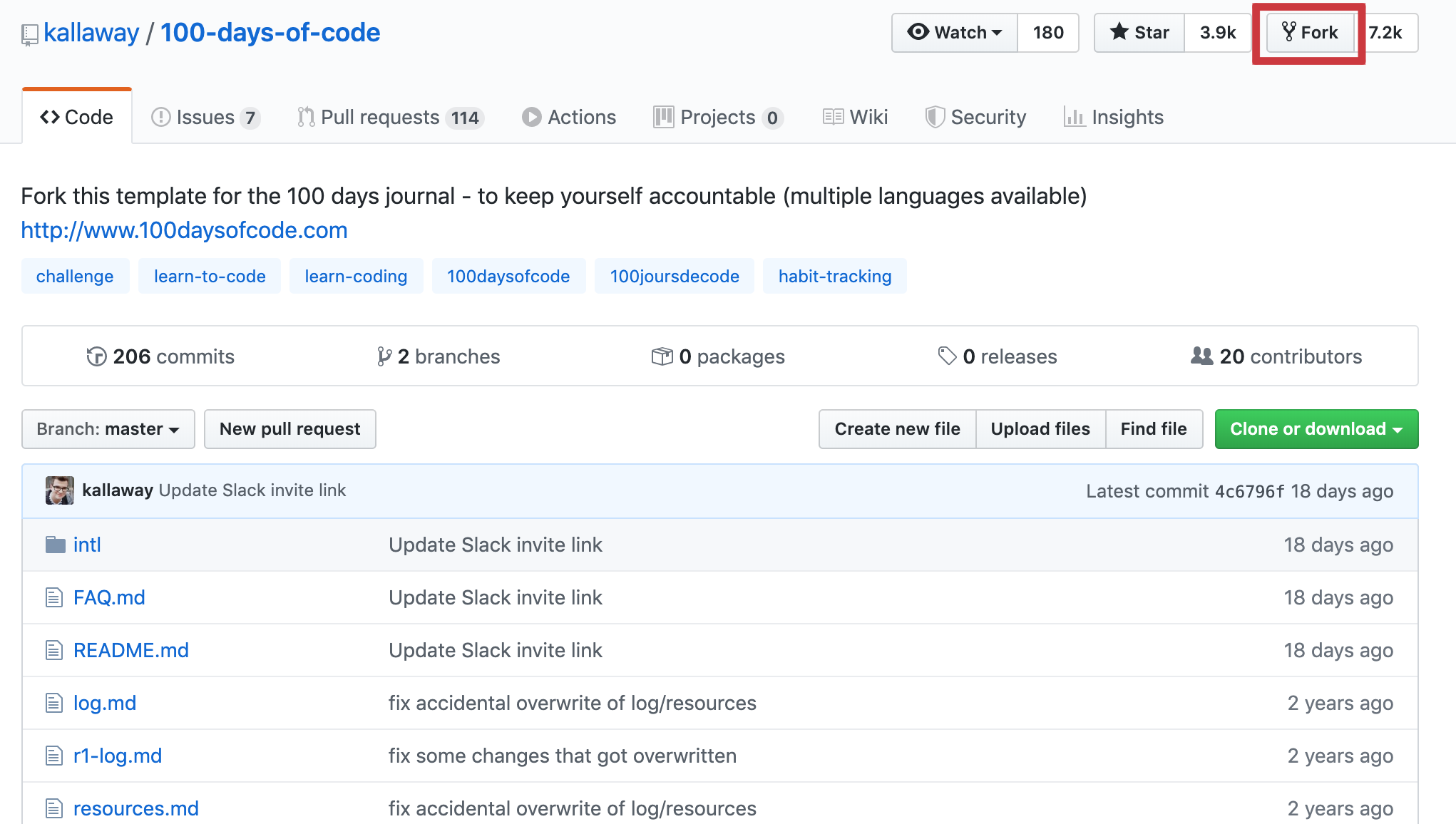Open latest commit hash 4c6796f
This screenshot has width=1456, height=824.
click(1249, 491)
